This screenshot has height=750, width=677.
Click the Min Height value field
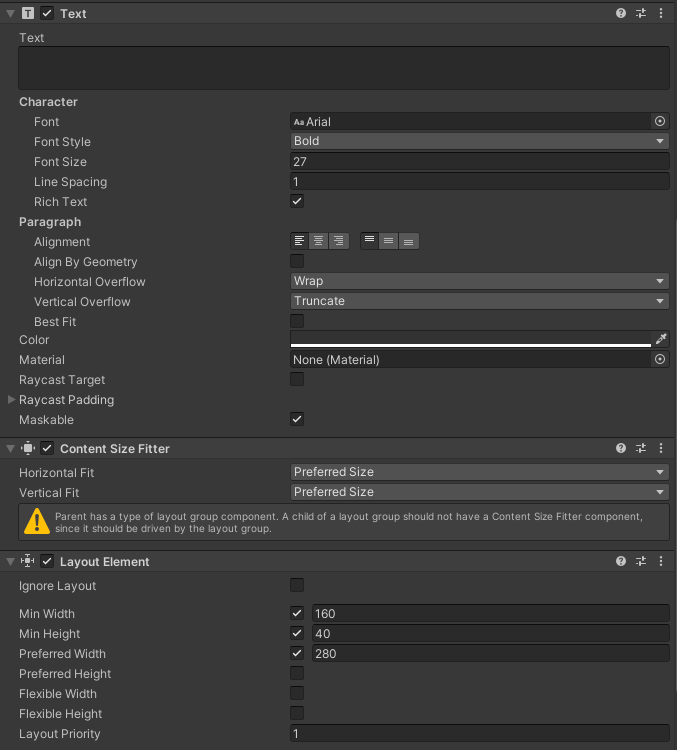490,633
